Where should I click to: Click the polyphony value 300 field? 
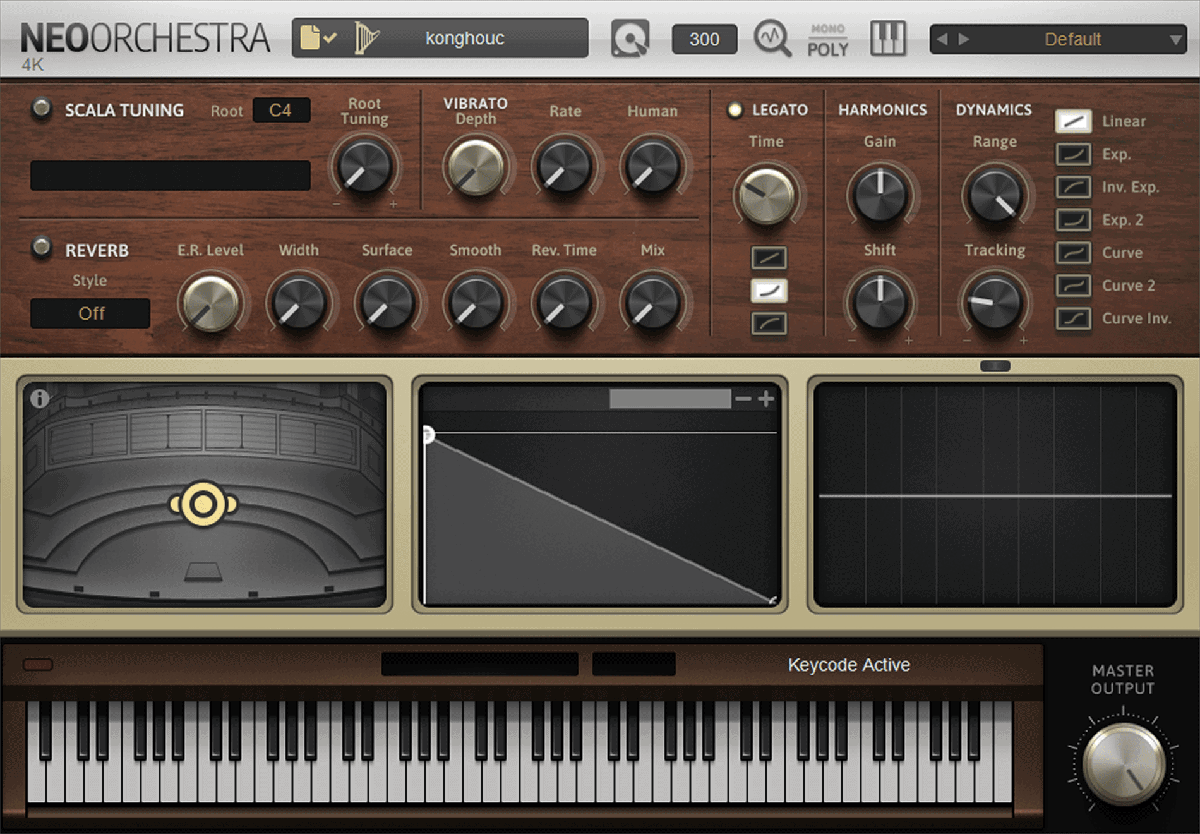pos(704,40)
